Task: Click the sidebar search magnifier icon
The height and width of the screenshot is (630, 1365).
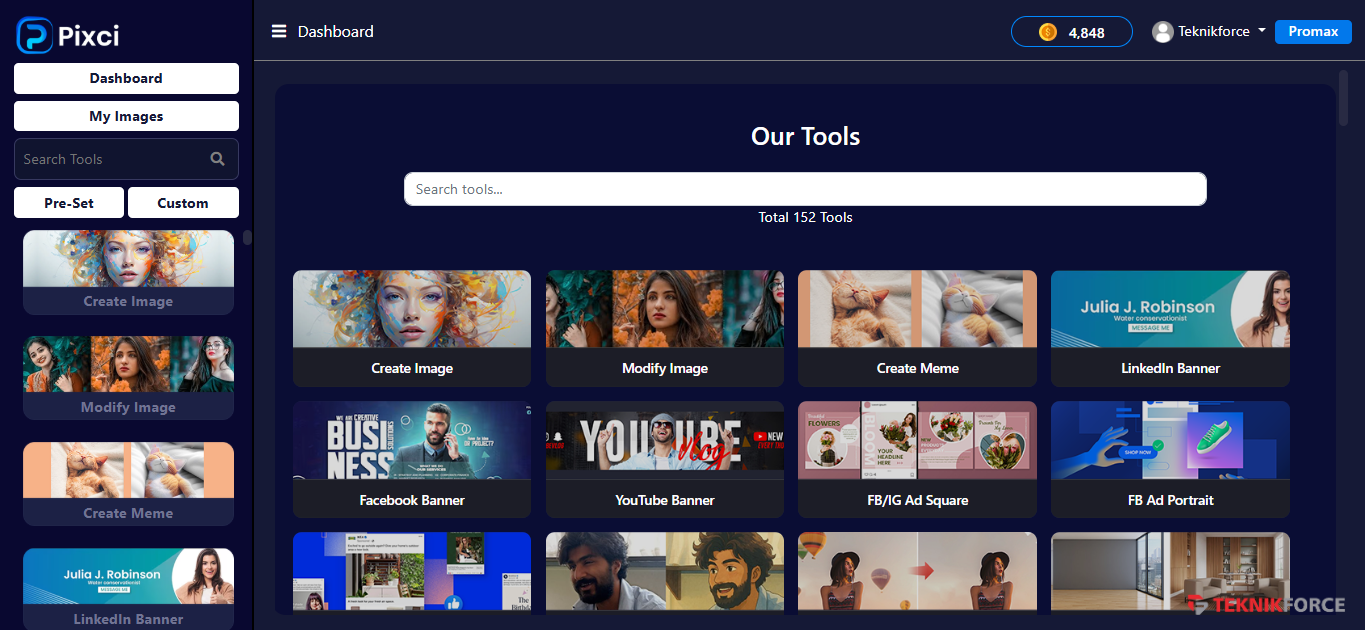Action: [x=218, y=159]
